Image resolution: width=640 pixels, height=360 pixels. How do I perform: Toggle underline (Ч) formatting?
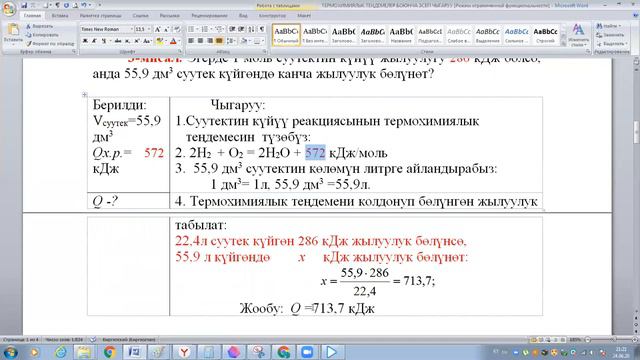tap(104, 41)
